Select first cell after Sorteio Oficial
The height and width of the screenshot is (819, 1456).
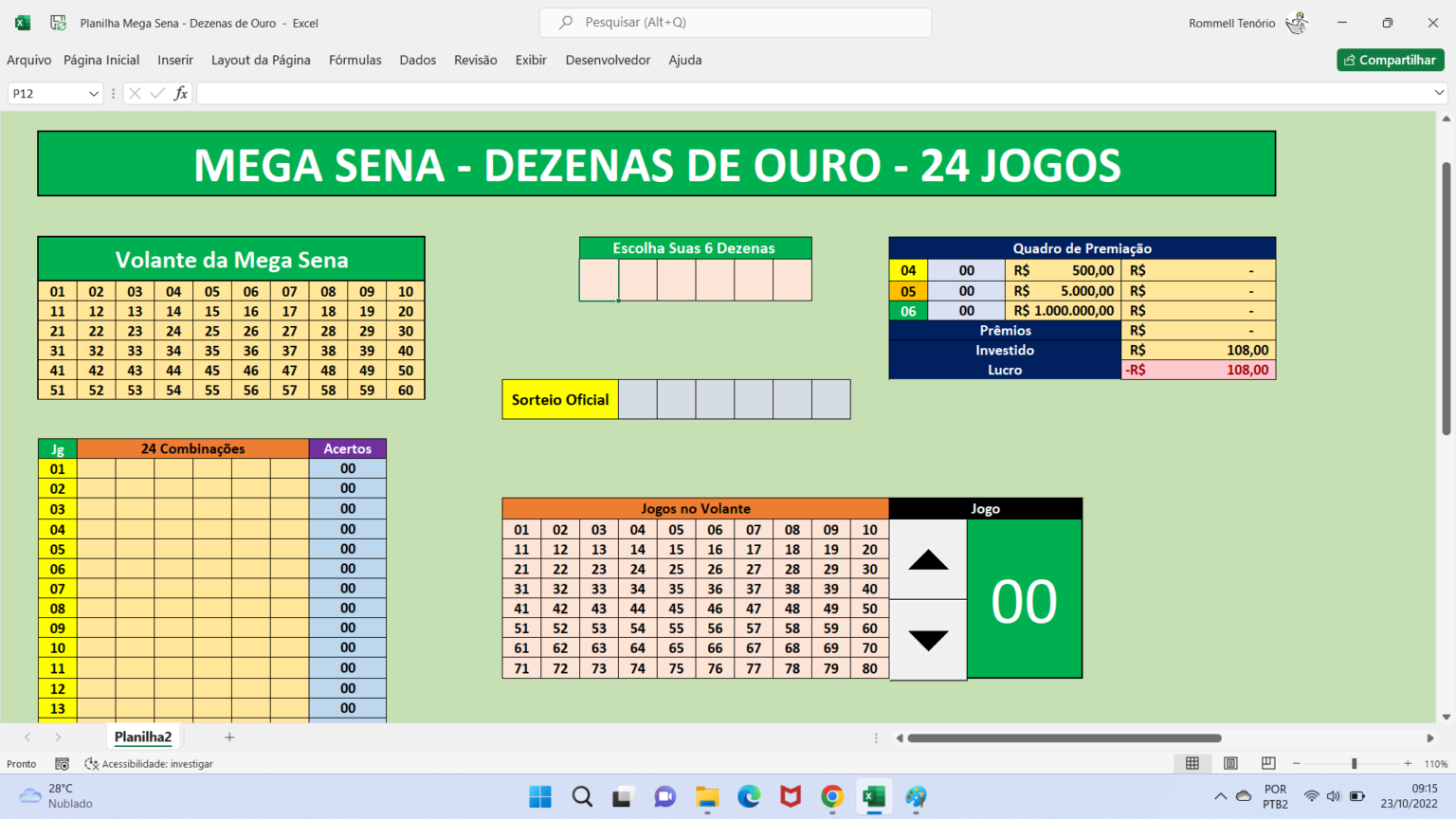[638, 399]
